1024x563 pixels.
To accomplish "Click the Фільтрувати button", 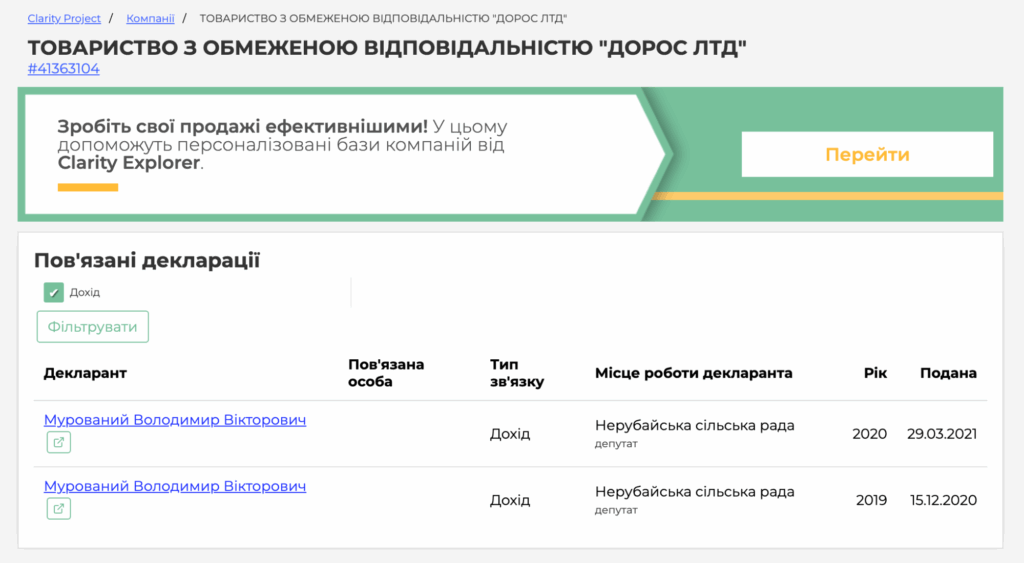I will point(93,327).
